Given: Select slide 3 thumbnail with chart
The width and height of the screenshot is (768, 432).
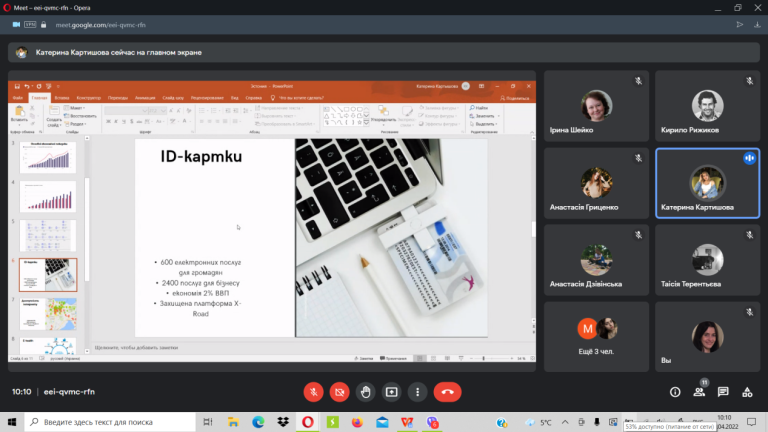Looking at the screenshot, I should pyautogui.click(x=48, y=157).
